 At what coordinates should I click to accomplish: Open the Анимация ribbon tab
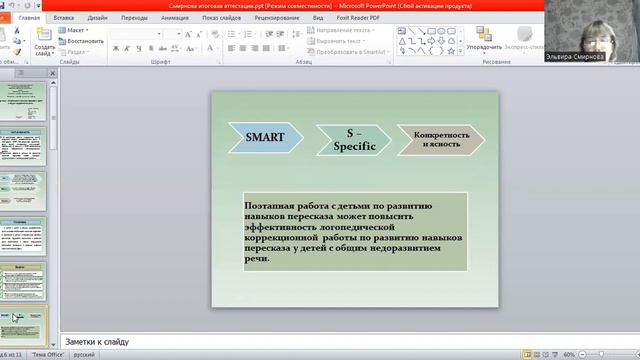click(175, 18)
